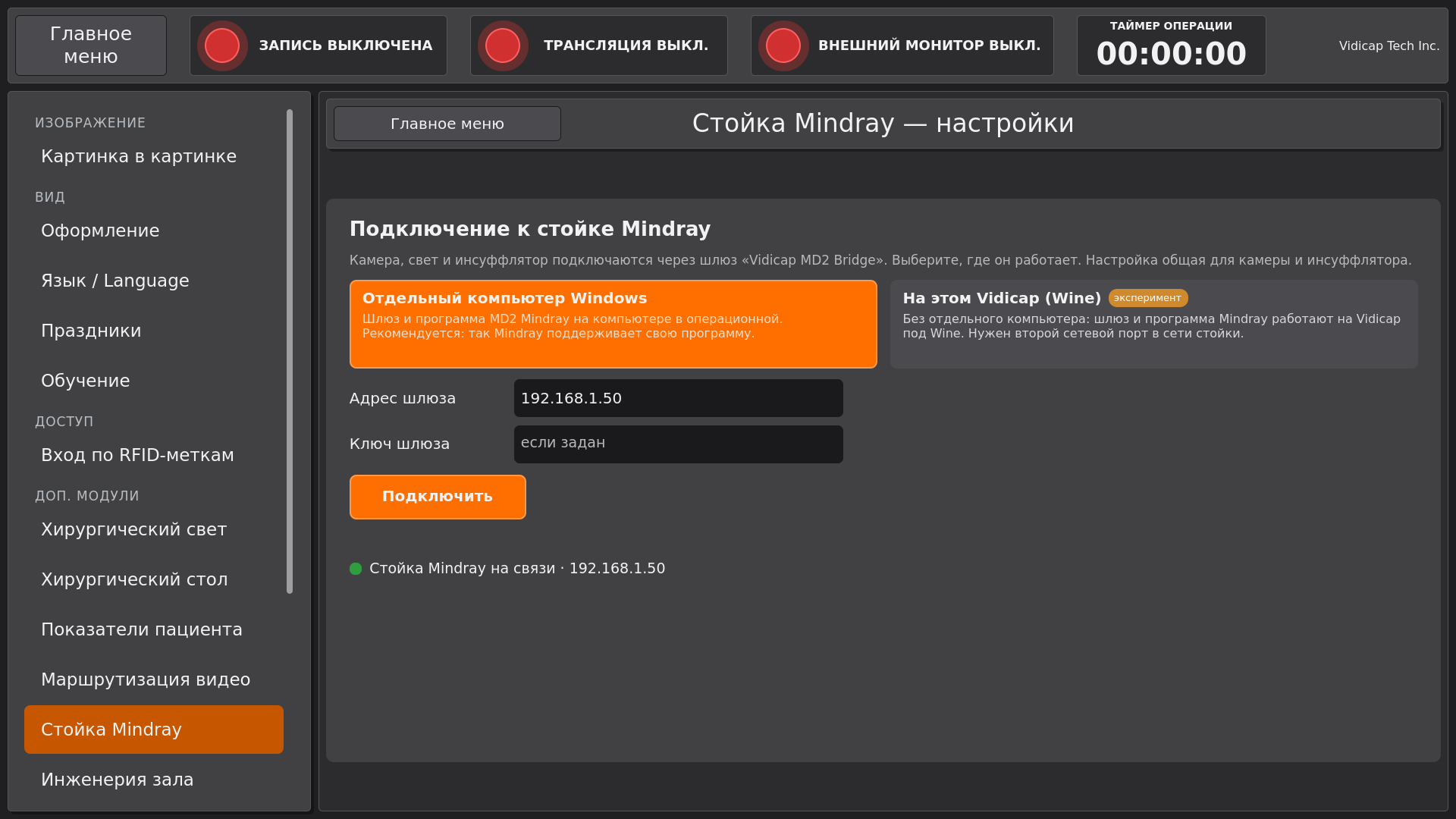Toggle the ВНЕШНИЙ МОНИТОР ВЫКЛ. switch

click(x=902, y=45)
